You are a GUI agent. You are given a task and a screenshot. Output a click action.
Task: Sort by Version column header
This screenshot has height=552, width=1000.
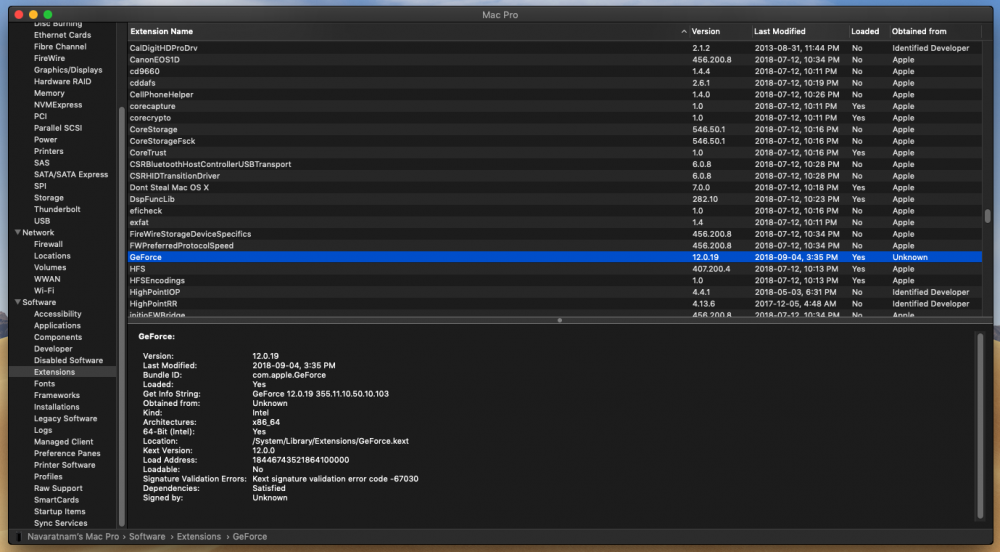(705, 31)
